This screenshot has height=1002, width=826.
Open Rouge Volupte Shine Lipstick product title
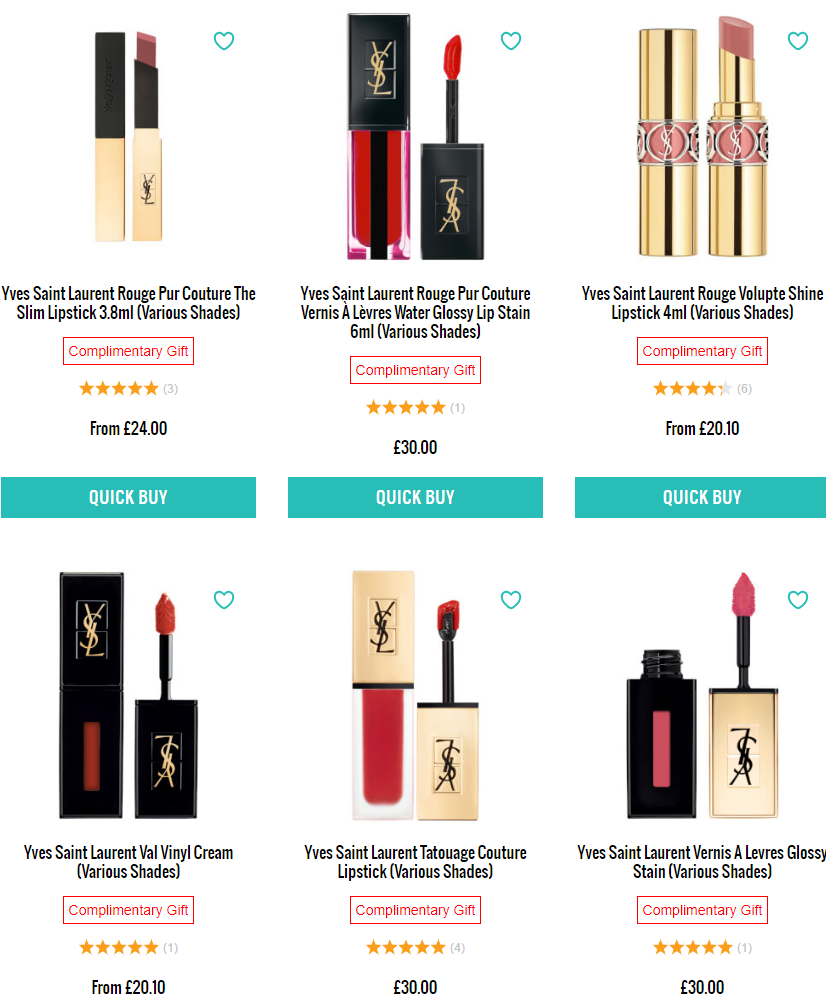[702, 303]
